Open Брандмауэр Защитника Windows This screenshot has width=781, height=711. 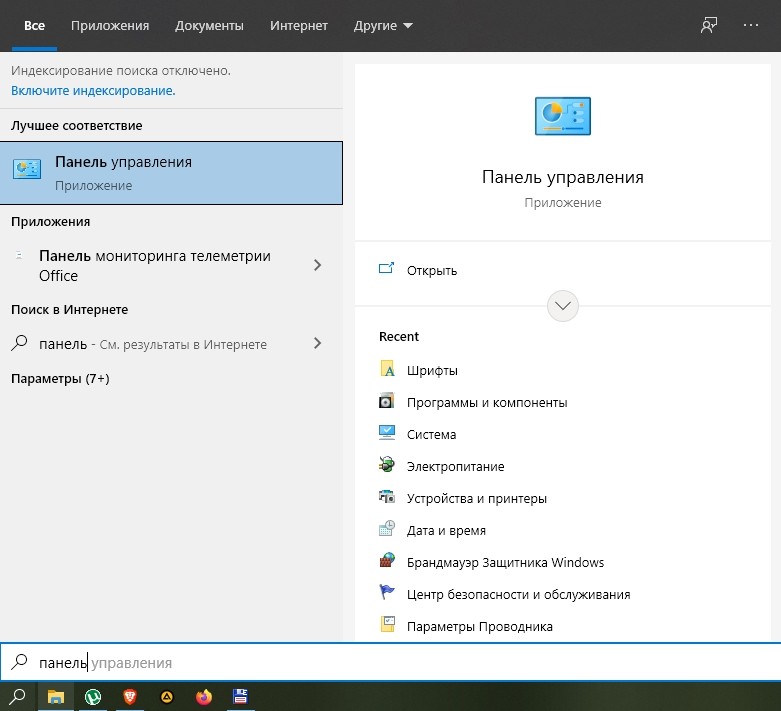point(505,562)
